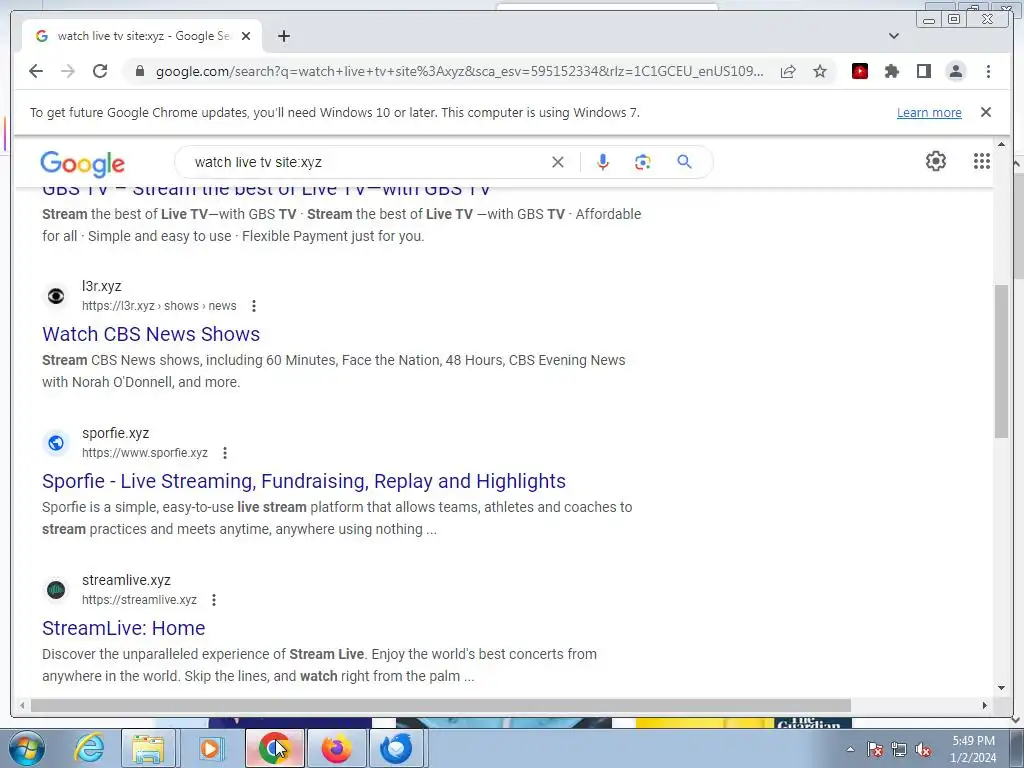Click the horizontal scrollbar thumb

[441, 705]
